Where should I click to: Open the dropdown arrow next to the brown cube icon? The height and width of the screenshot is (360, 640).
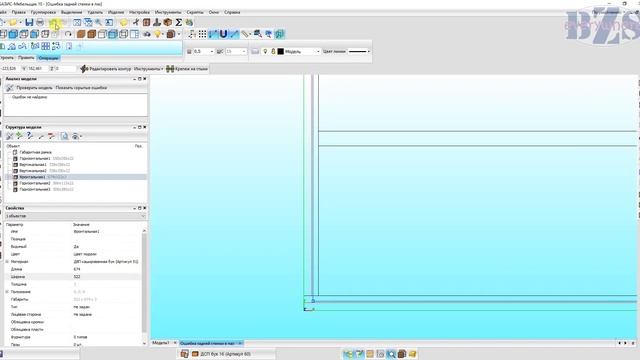point(179,34)
